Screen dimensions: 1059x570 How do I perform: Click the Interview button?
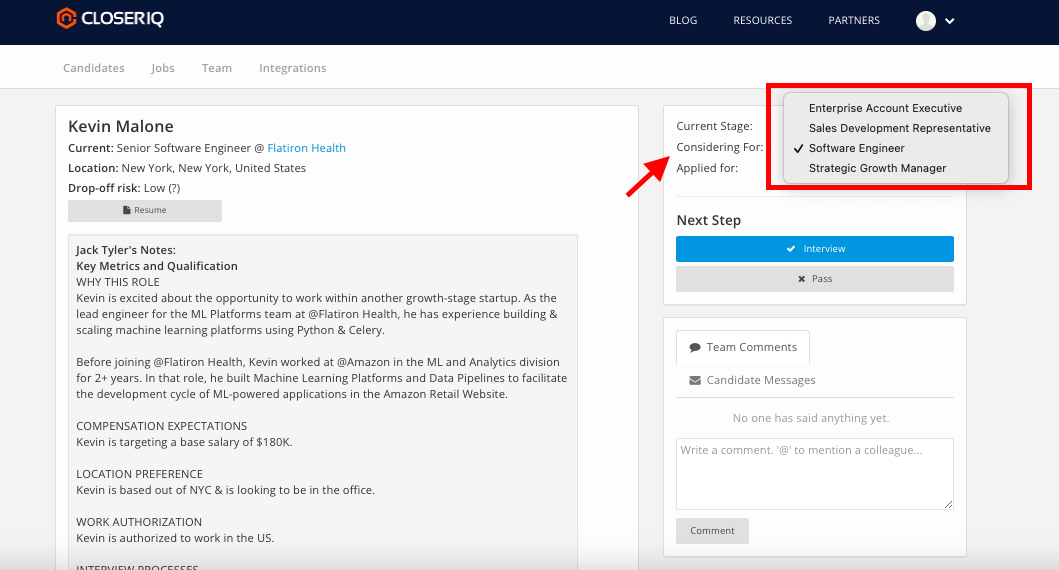pyautogui.click(x=814, y=249)
